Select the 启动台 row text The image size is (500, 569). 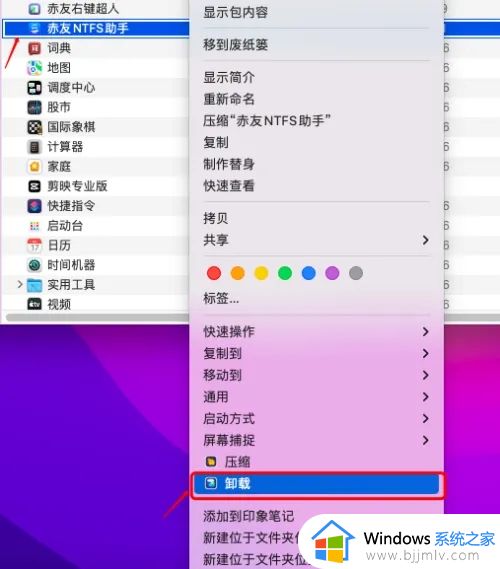coord(65,226)
